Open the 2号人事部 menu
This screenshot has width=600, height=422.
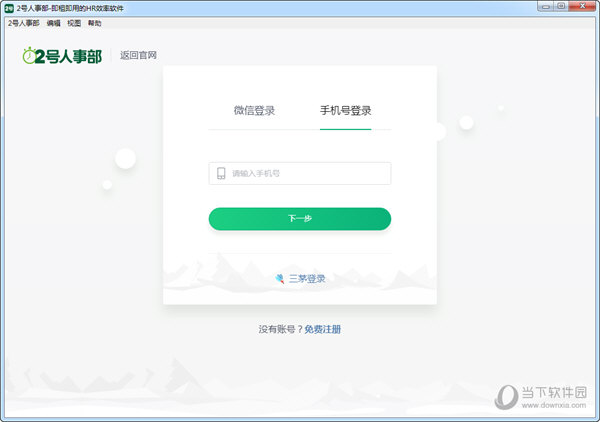point(23,23)
